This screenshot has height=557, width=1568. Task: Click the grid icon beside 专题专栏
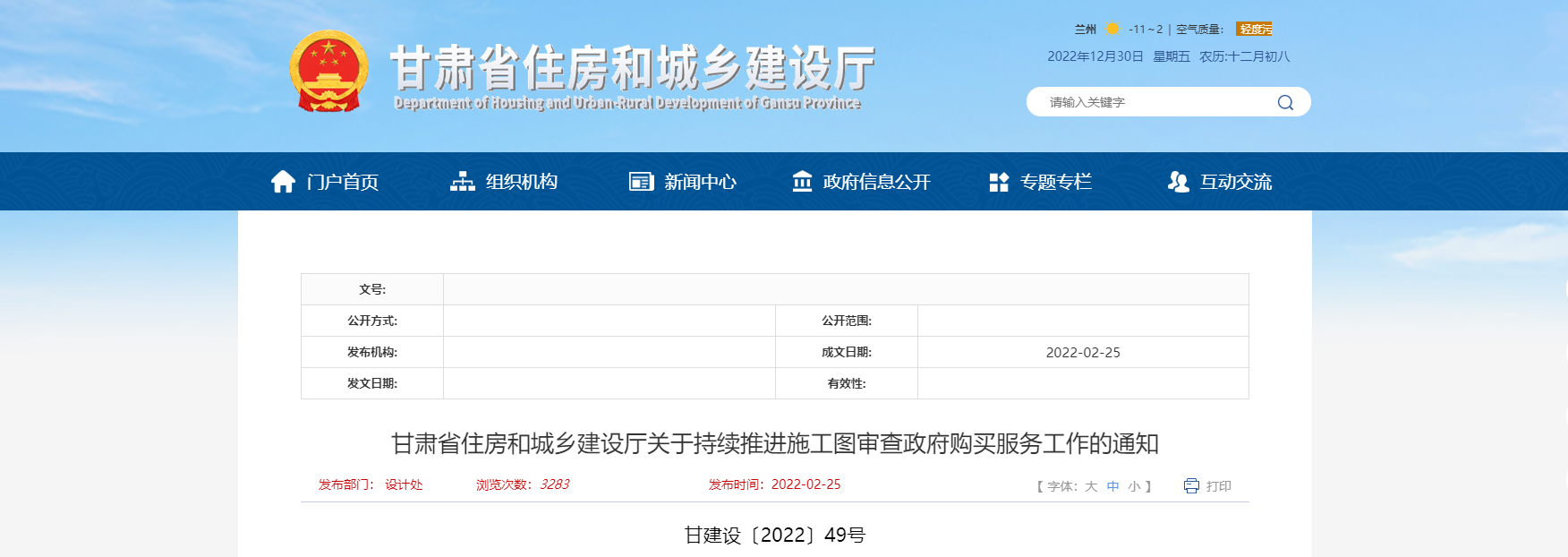[999, 182]
